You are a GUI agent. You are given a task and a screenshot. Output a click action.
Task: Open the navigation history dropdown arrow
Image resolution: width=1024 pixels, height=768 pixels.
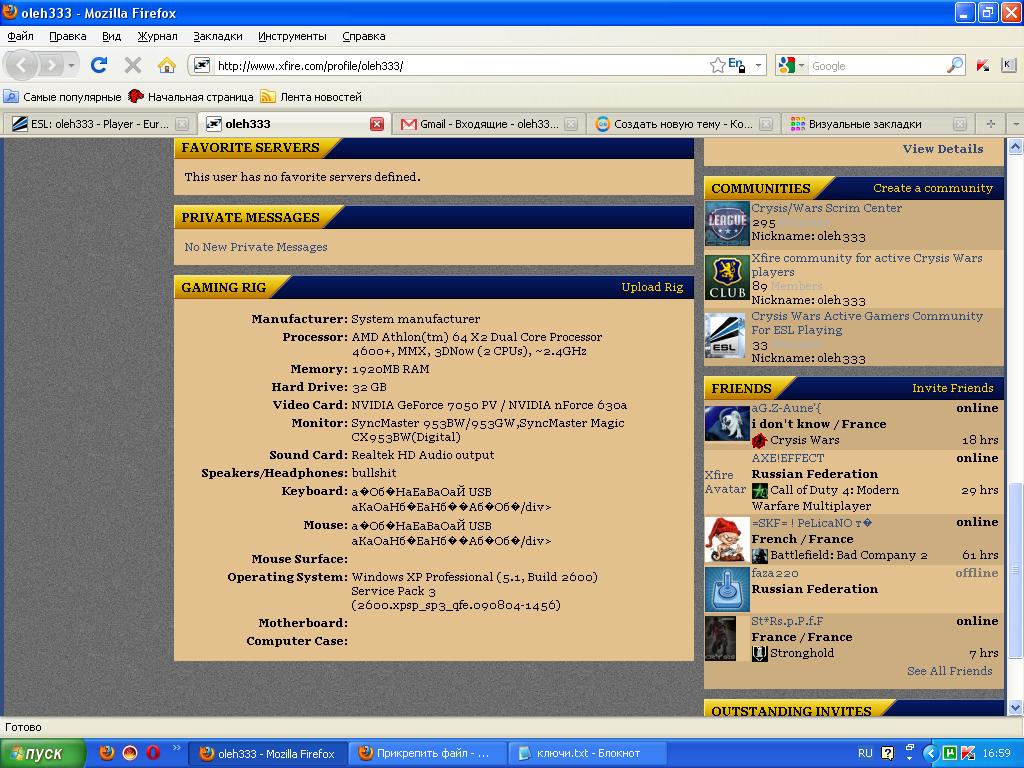point(71,65)
